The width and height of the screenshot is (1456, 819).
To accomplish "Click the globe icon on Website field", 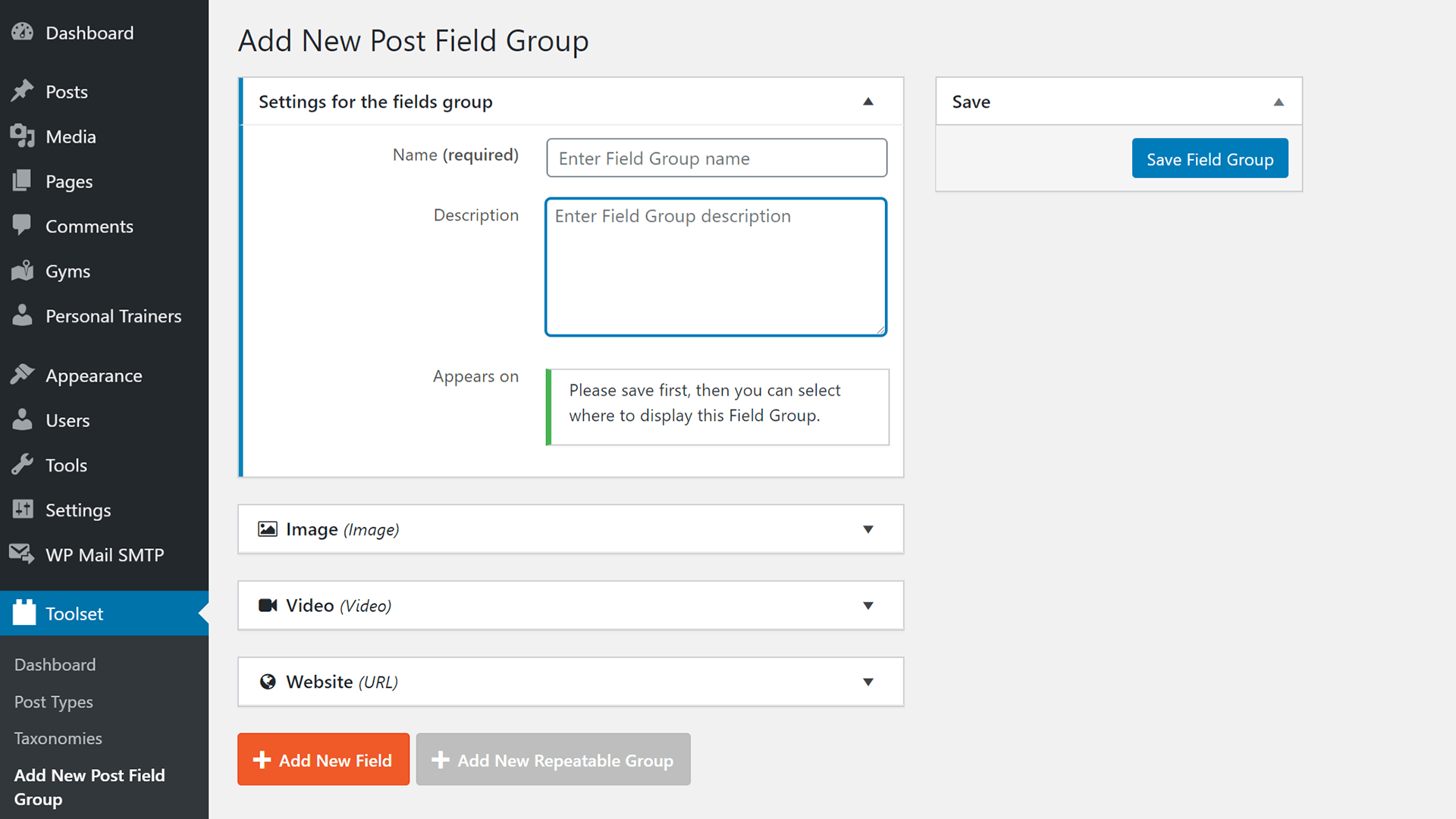I will point(268,681).
